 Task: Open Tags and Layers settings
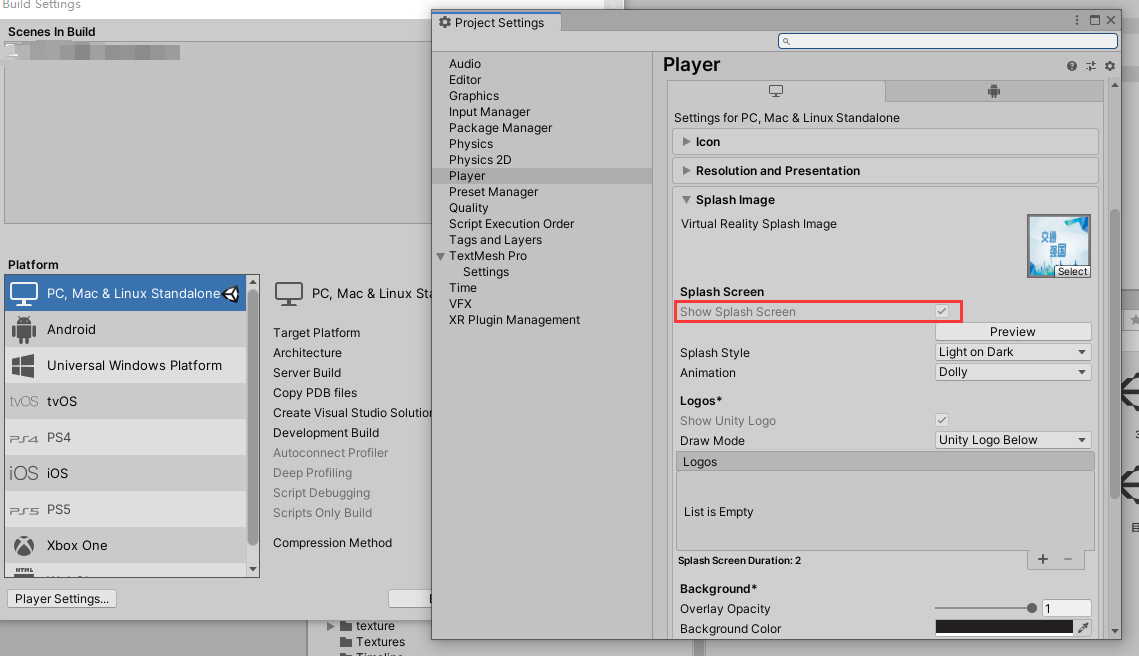click(495, 240)
